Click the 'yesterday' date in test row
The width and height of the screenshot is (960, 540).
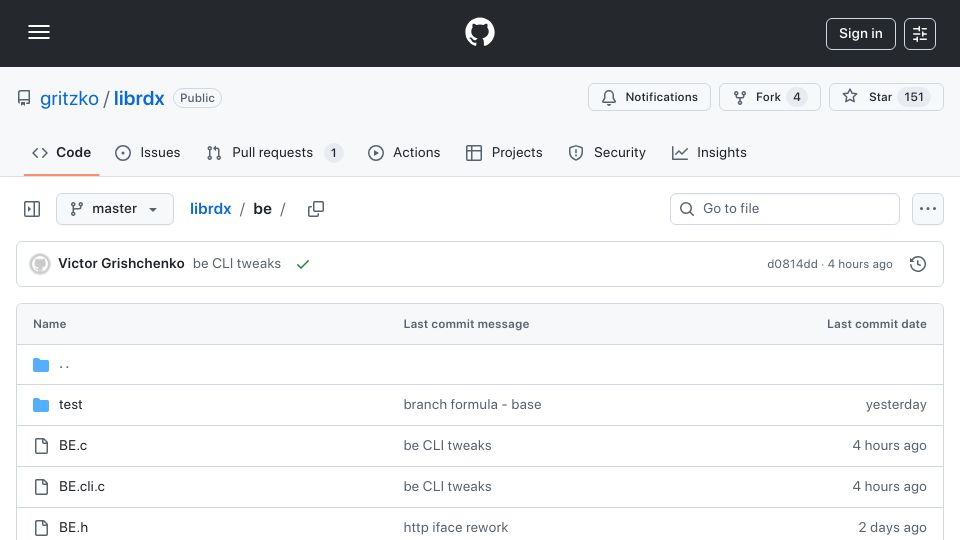896,405
